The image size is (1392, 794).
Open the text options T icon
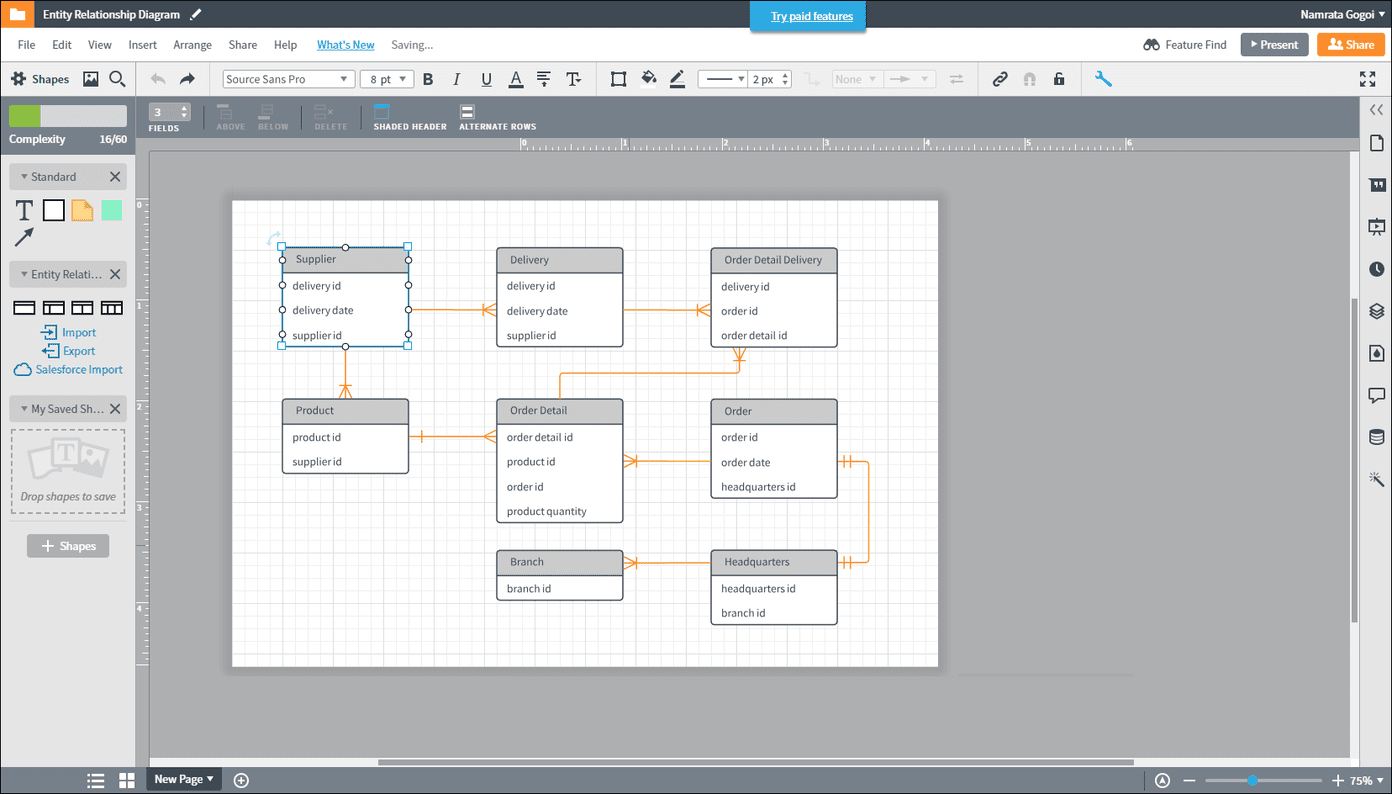[574, 79]
